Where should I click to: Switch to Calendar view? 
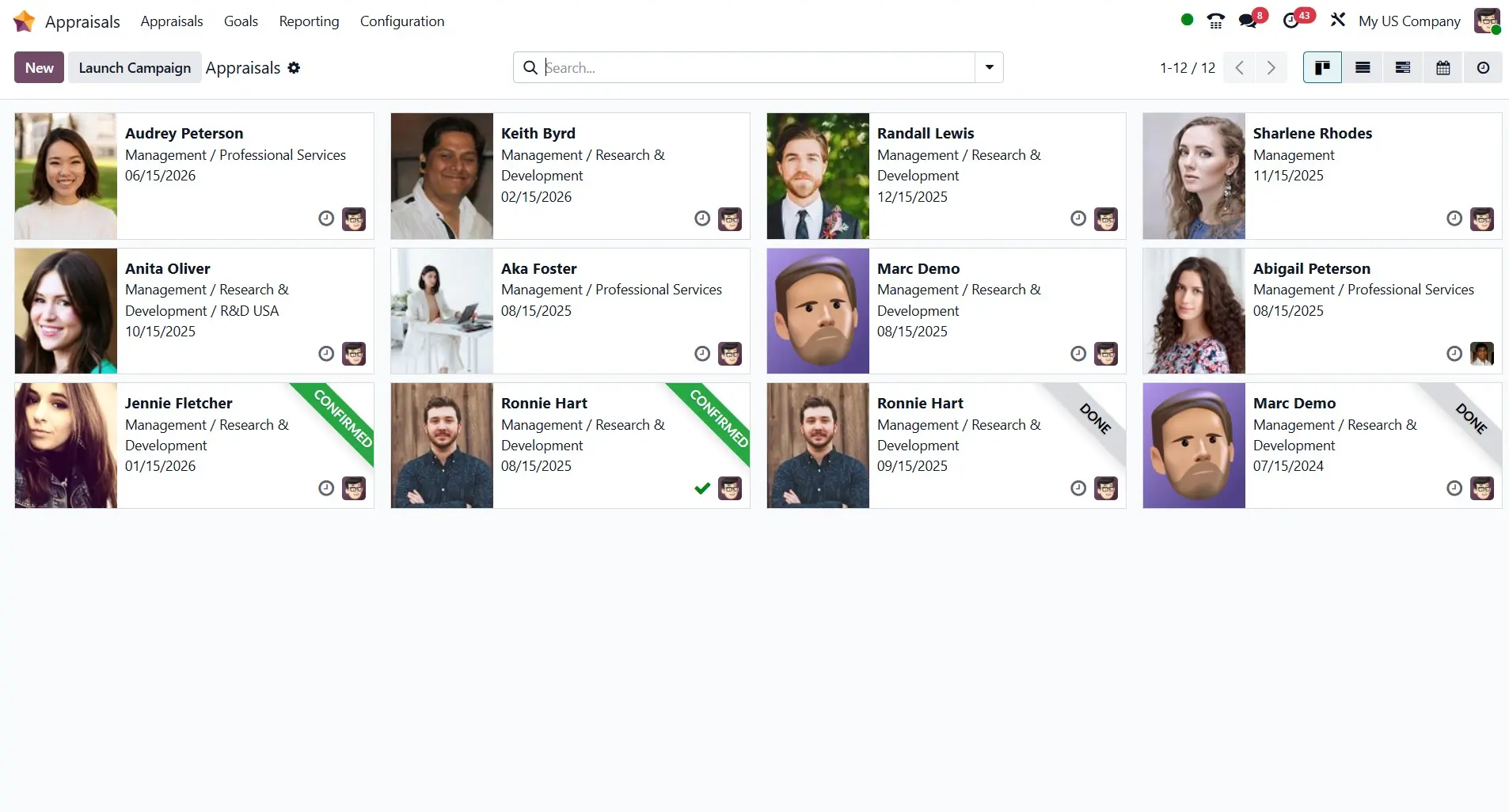point(1442,68)
